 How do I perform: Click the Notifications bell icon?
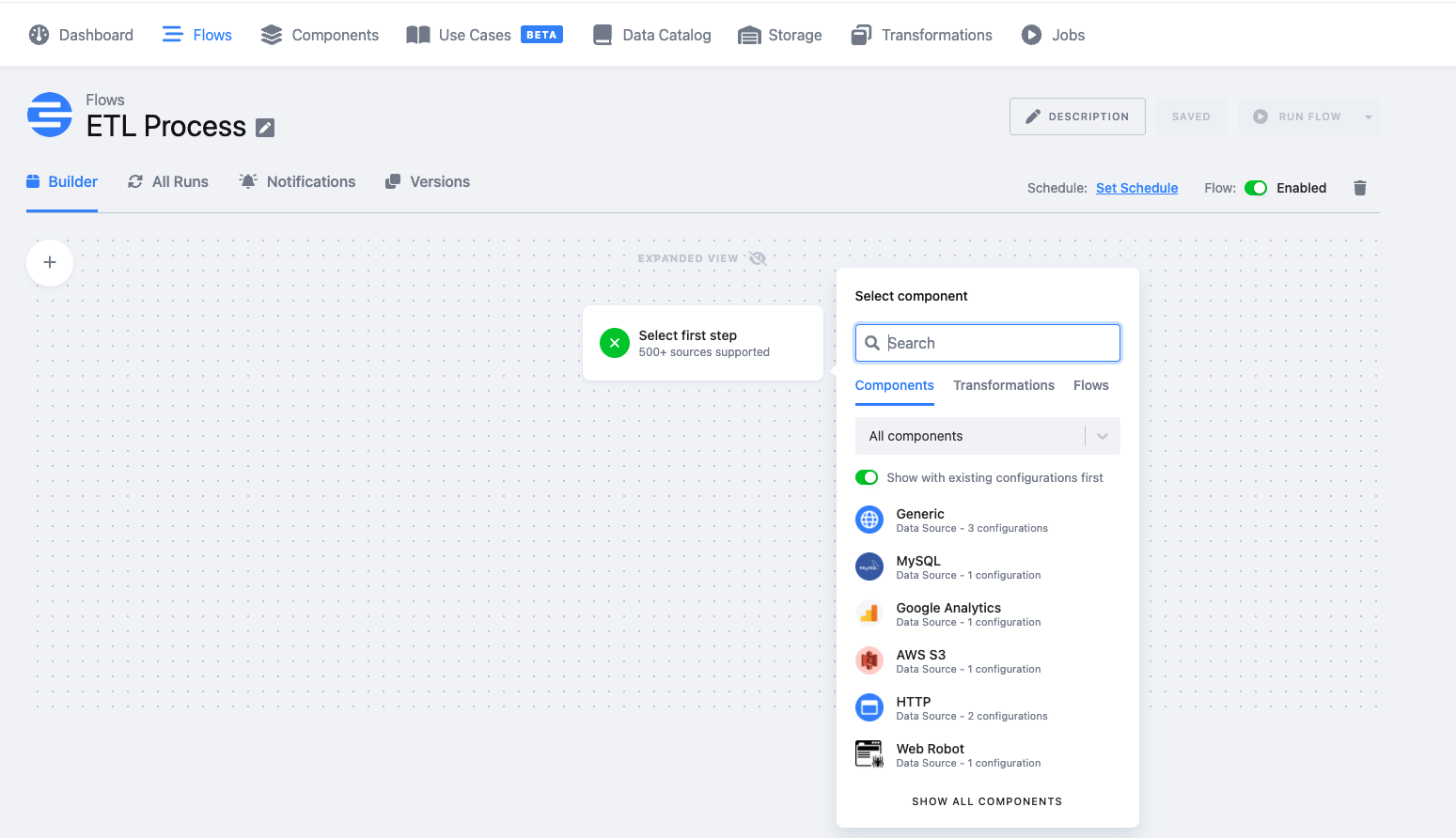248,181
